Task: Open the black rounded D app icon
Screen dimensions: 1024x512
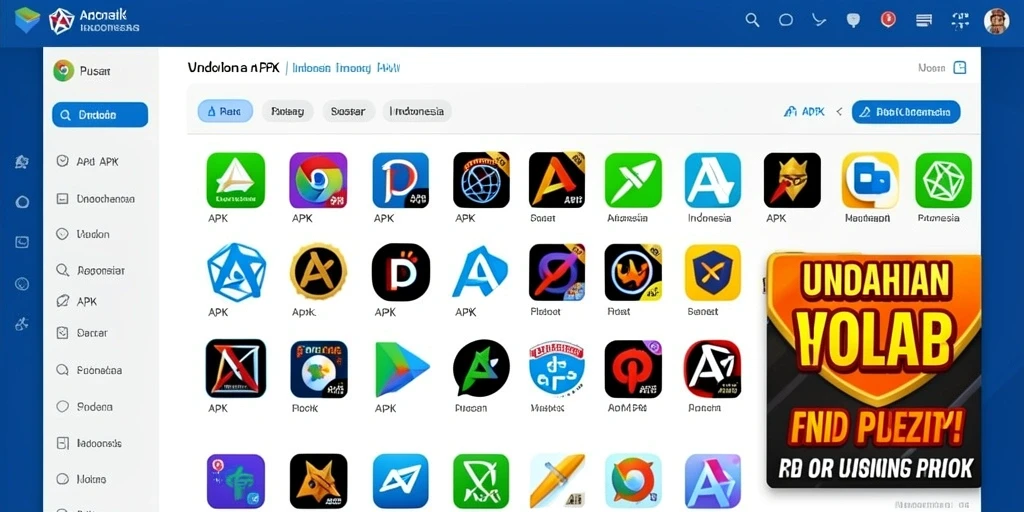Action: point(401,272)
